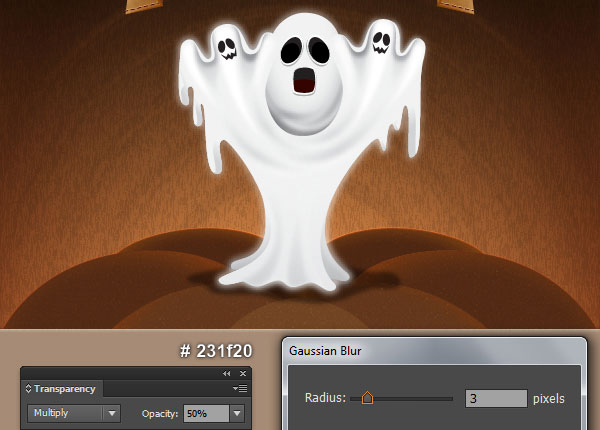
Task: Click the Radius value field showing 3
Action: click(496, 399)
